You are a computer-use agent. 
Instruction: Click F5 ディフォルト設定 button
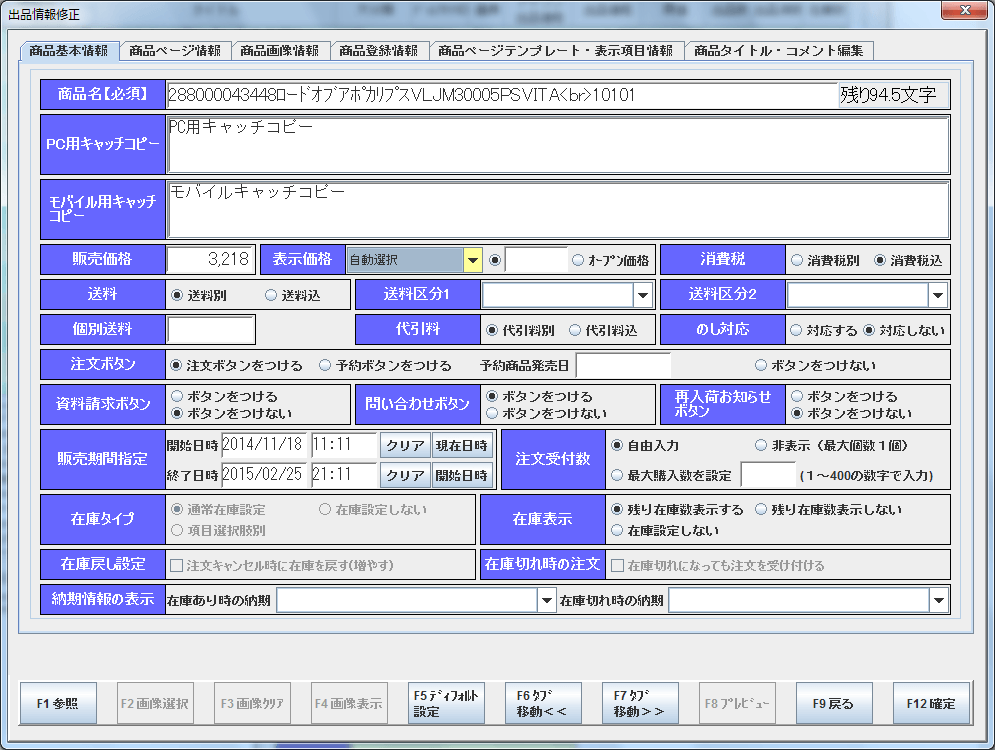445,704
